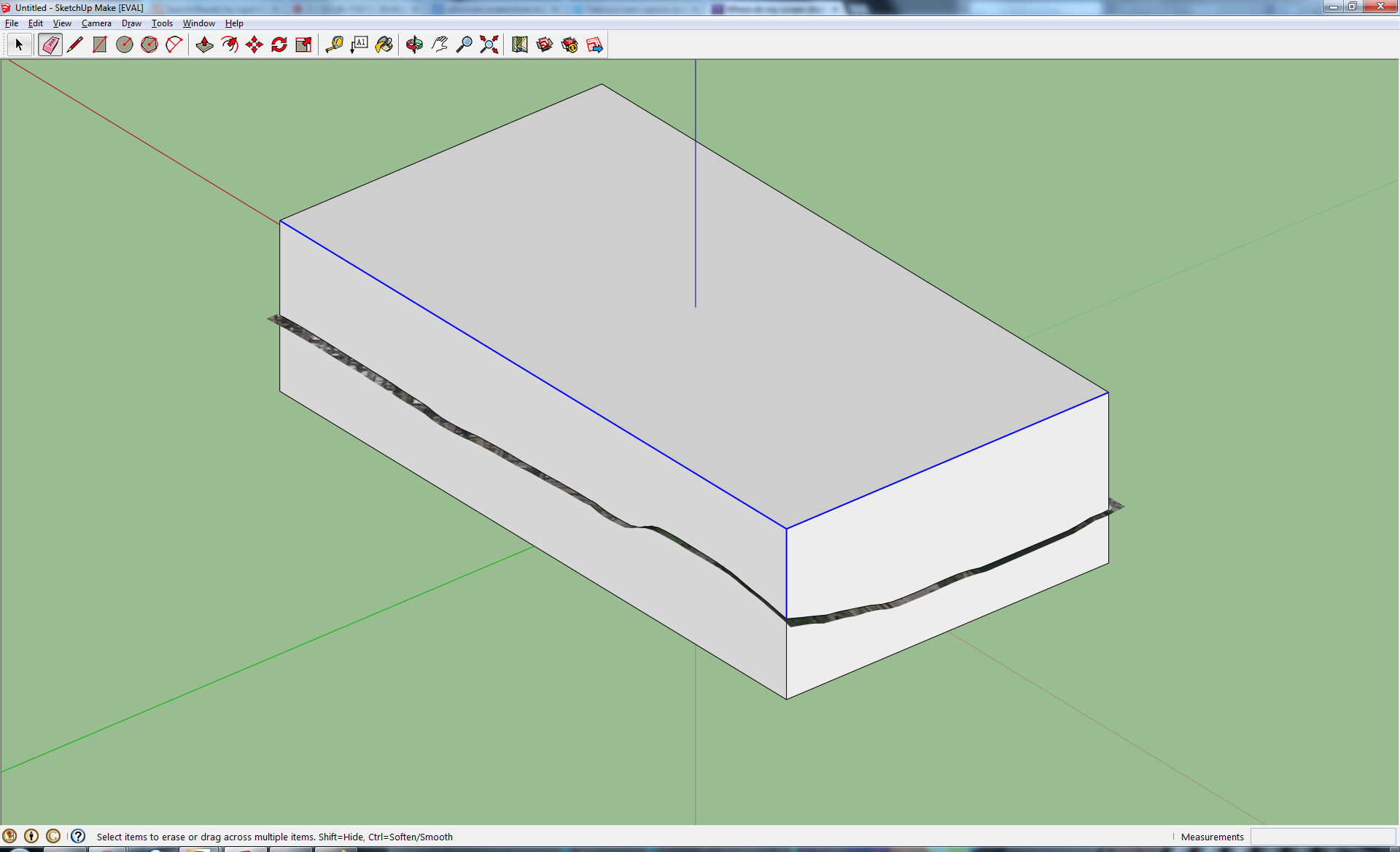Select the Circle drawing tool

pyautogui.click(x=125, y=45)
